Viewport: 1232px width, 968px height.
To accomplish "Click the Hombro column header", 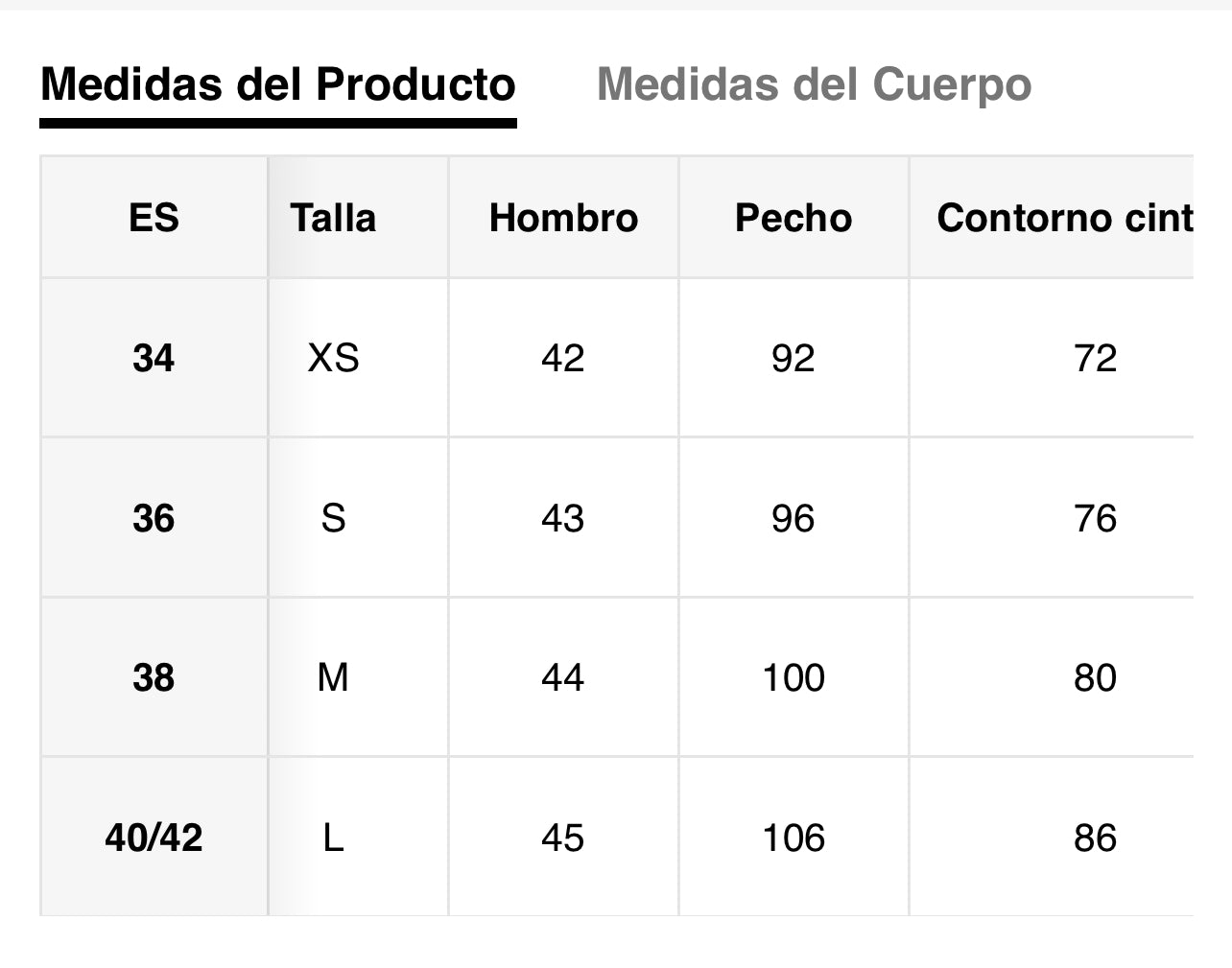I will (x=563, y=218).
